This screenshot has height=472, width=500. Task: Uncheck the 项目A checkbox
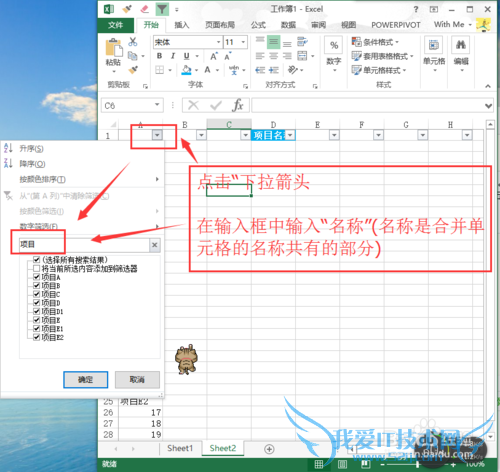pos(37,277)
